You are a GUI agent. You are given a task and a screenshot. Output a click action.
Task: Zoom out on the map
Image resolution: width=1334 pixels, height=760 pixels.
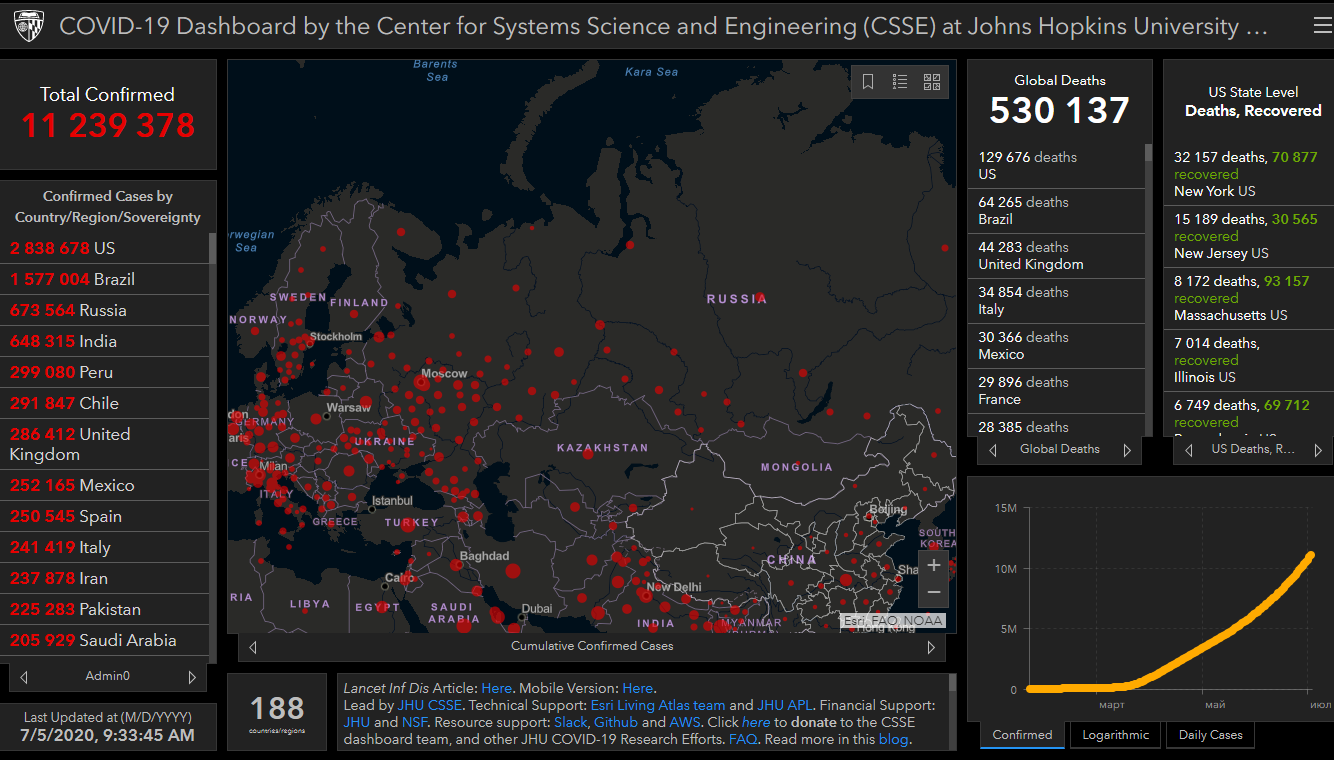click(933, 592)
